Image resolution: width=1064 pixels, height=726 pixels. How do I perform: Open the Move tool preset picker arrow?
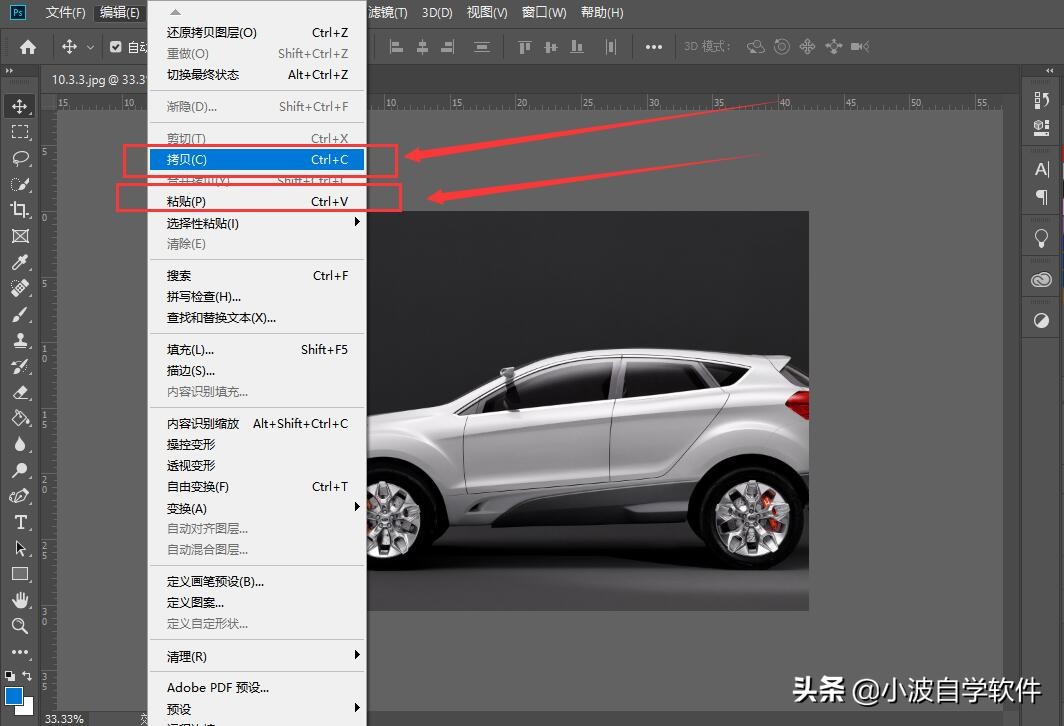click(90, 47)
